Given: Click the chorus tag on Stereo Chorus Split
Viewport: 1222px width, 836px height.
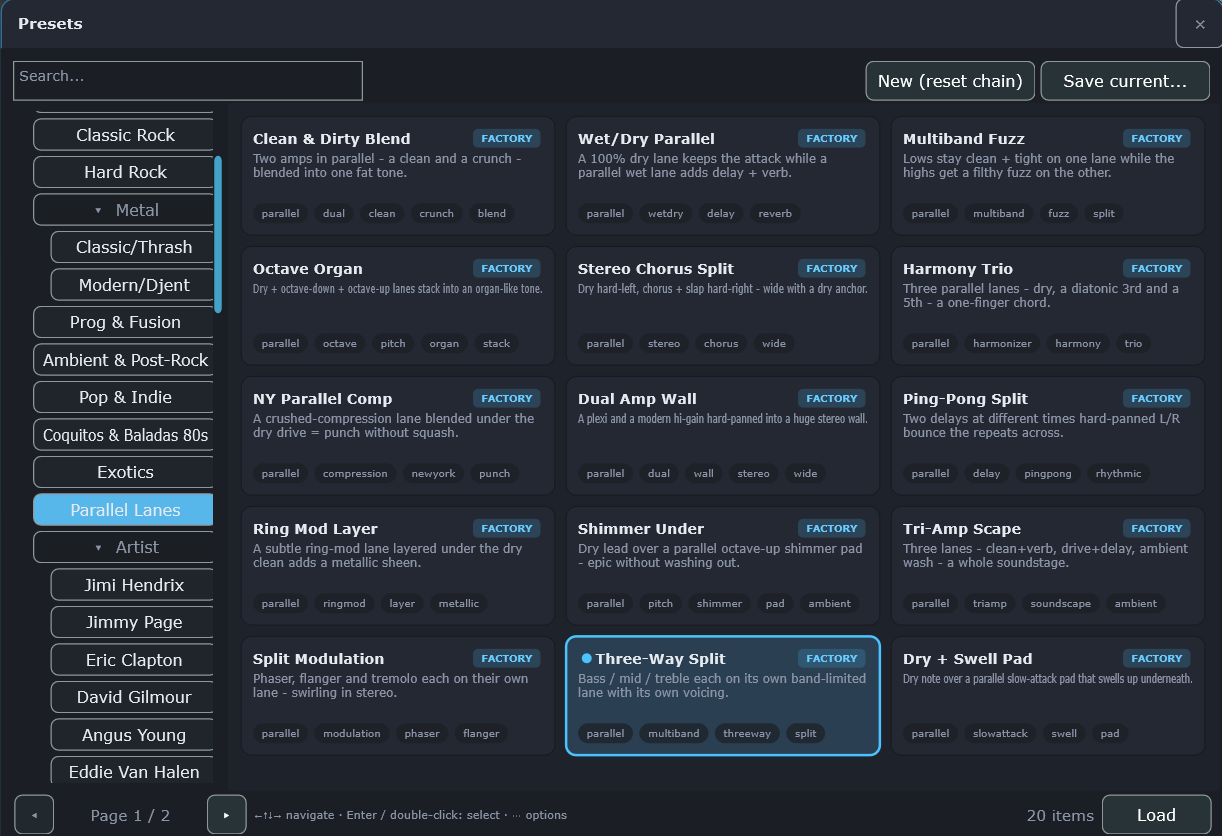Looking at the screenshot, I should [721, 343].
